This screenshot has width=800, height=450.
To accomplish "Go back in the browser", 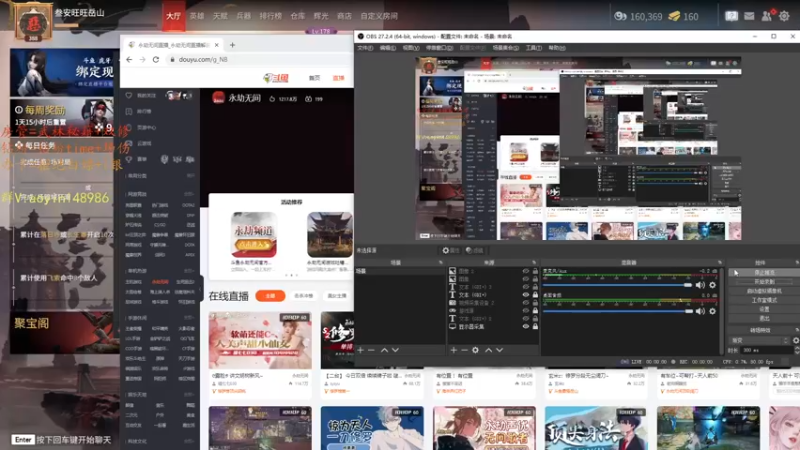I will pos(129,60).
